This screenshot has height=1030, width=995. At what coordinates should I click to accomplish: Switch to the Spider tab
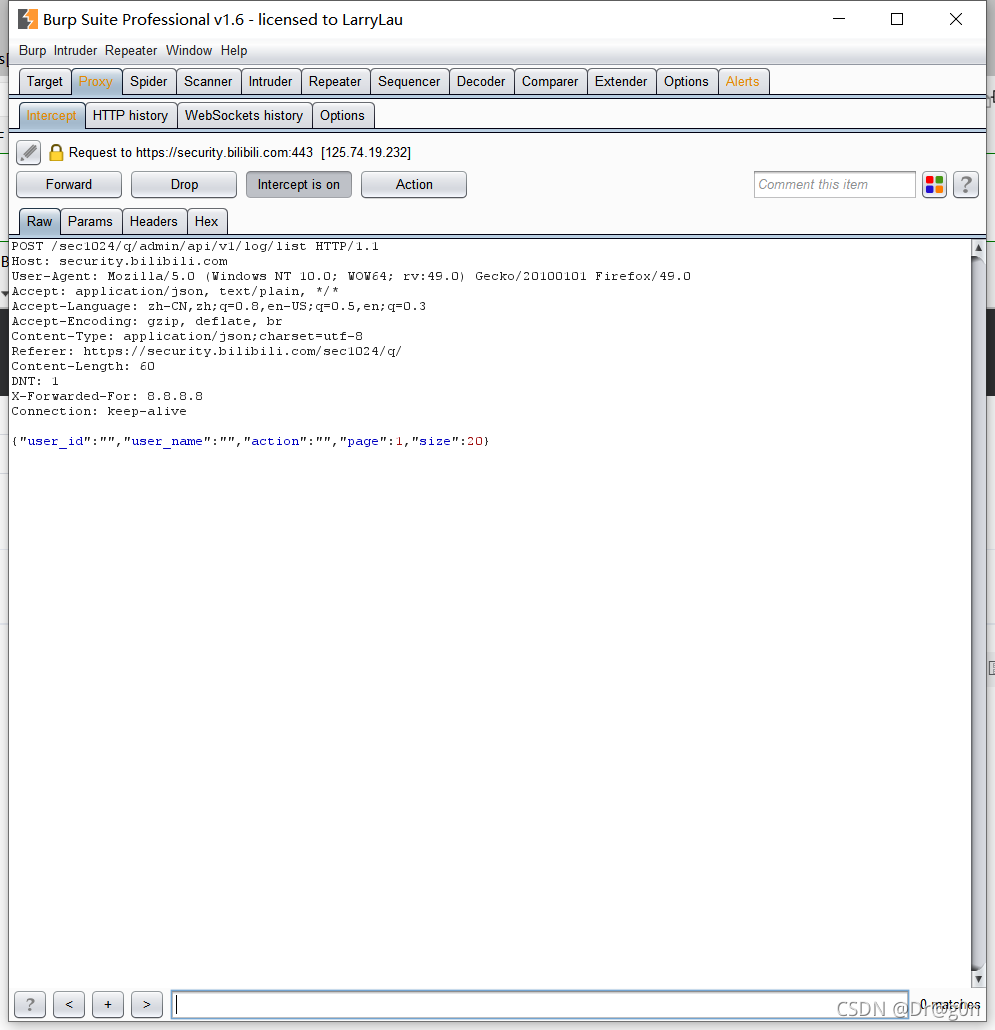click(148, 81)
